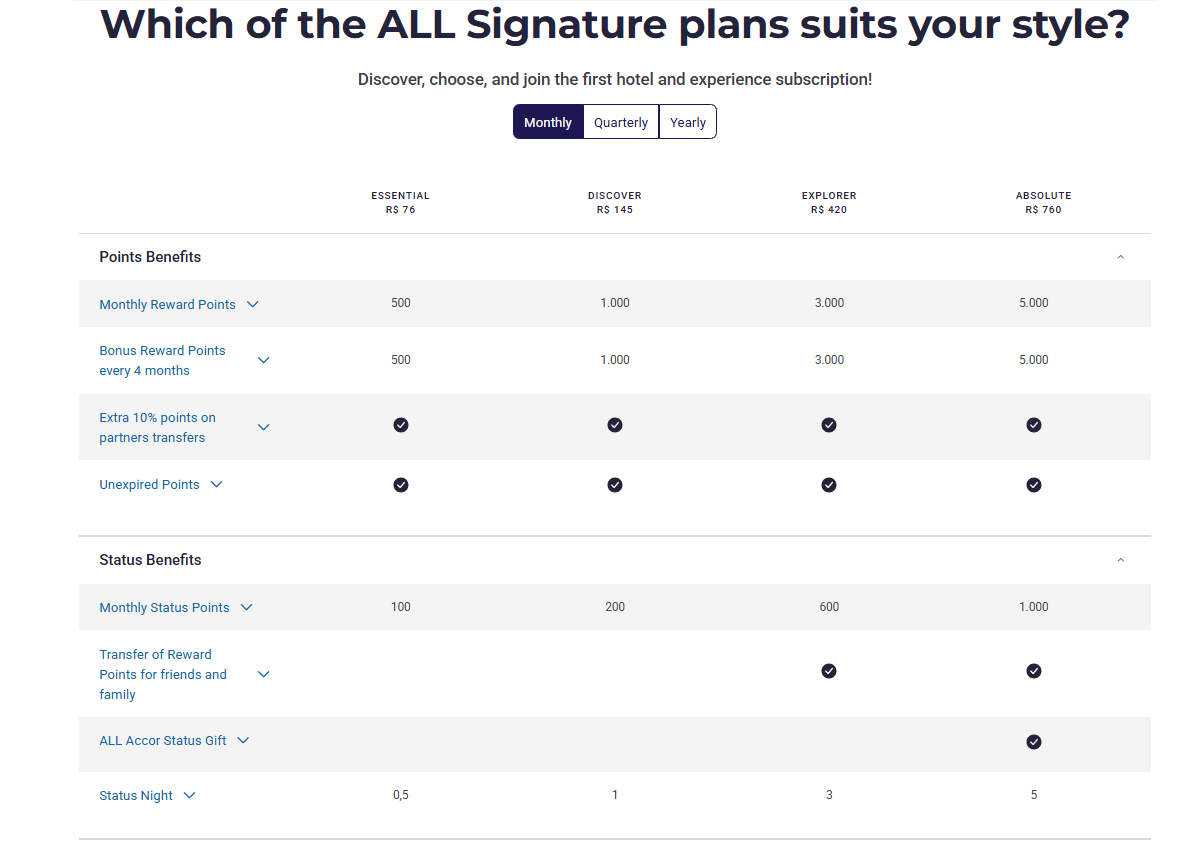
Task: Click Essential checkmark for Unexpired Points
Action: click(x=401, y=484)
